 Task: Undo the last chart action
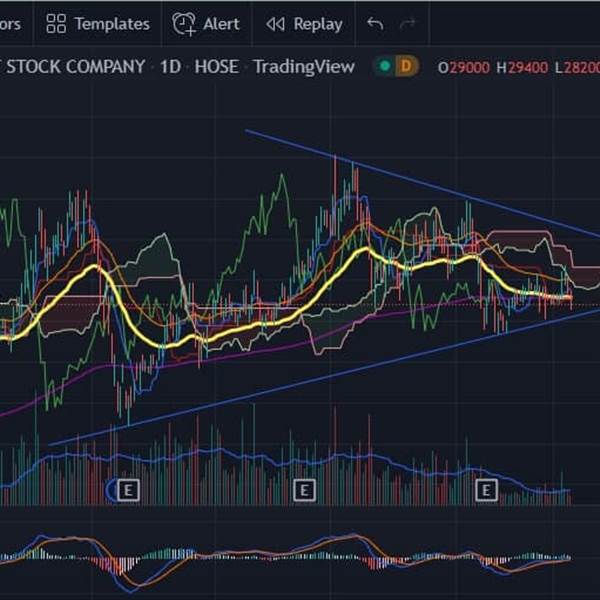[375, 24]
